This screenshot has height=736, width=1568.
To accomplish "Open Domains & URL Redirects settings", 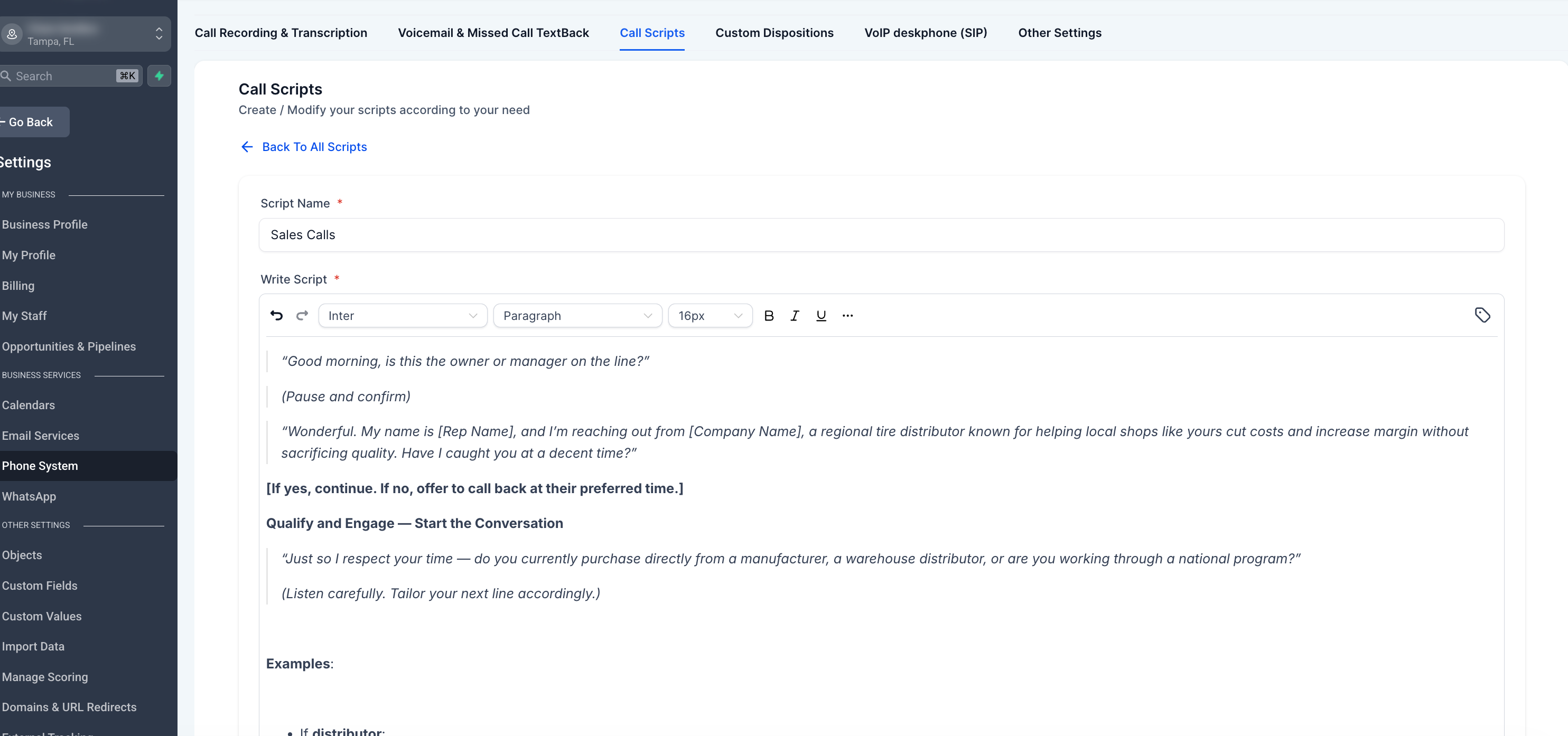I will [69, 707].
